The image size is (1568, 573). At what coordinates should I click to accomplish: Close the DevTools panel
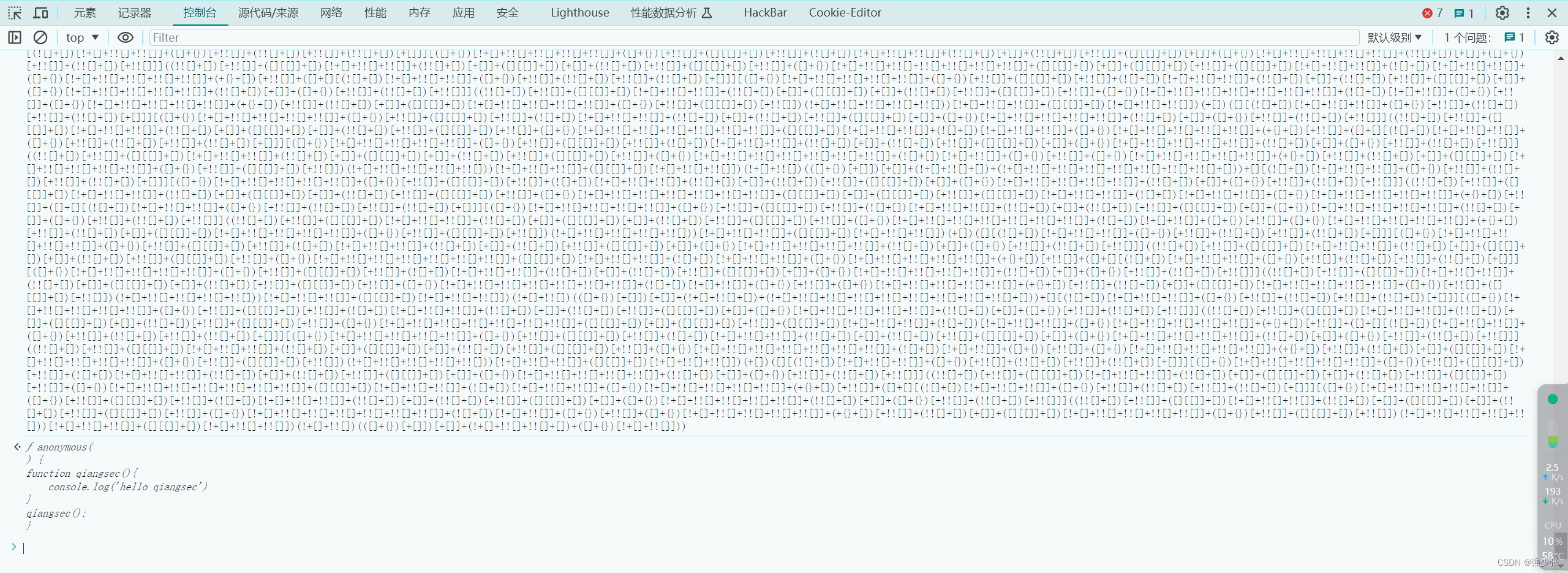pyautogui.click(x=1552, y=13)
